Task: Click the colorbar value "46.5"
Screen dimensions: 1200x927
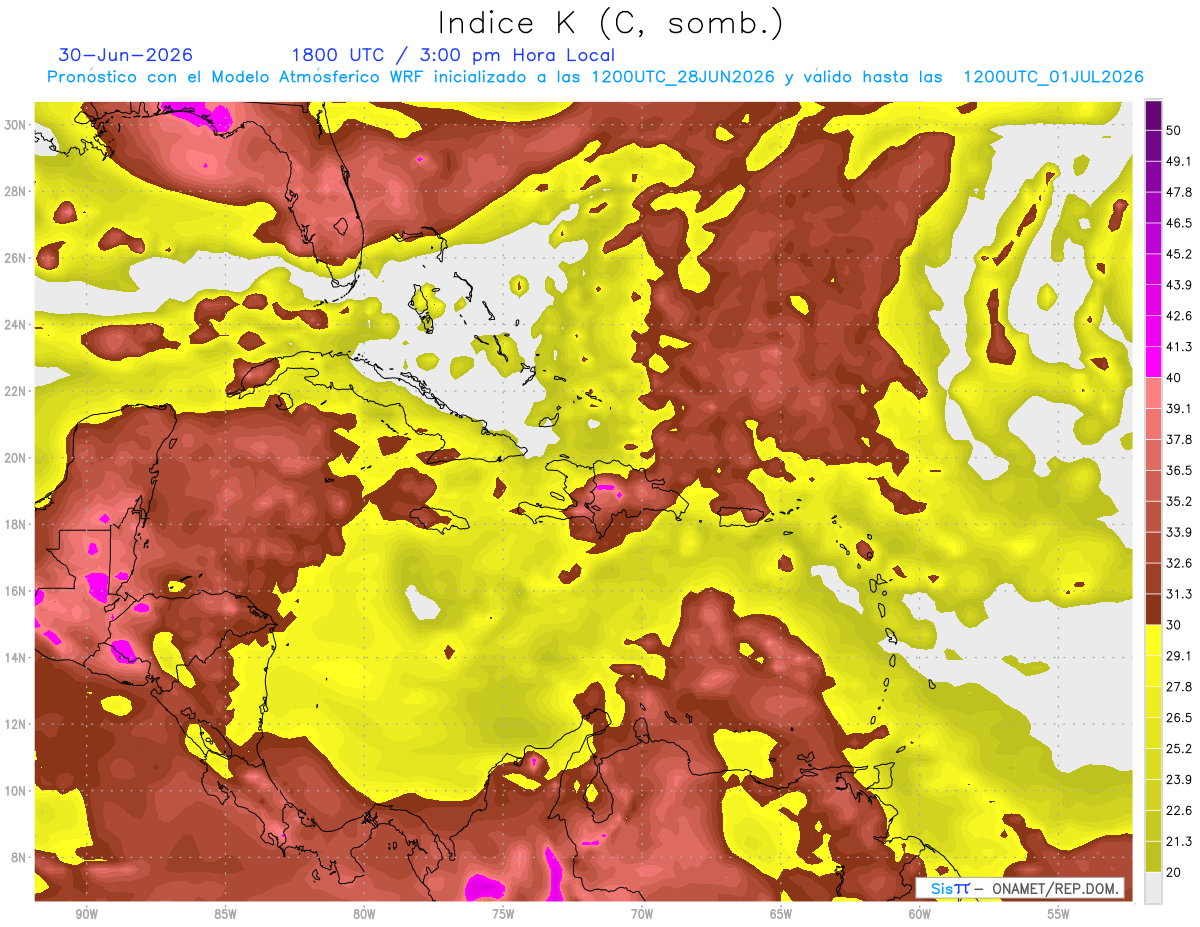Action: click(x=1180, y=223)
